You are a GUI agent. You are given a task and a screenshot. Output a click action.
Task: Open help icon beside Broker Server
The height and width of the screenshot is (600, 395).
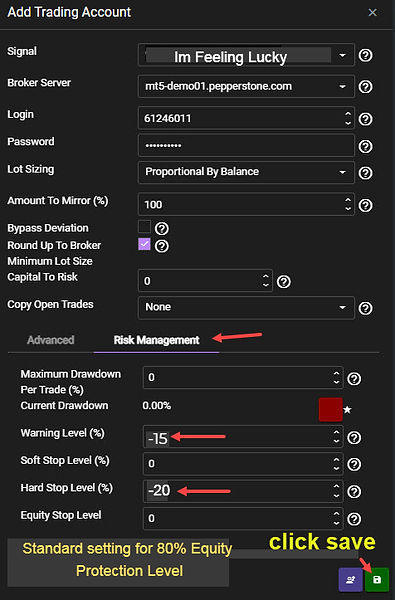pos(366,86)
